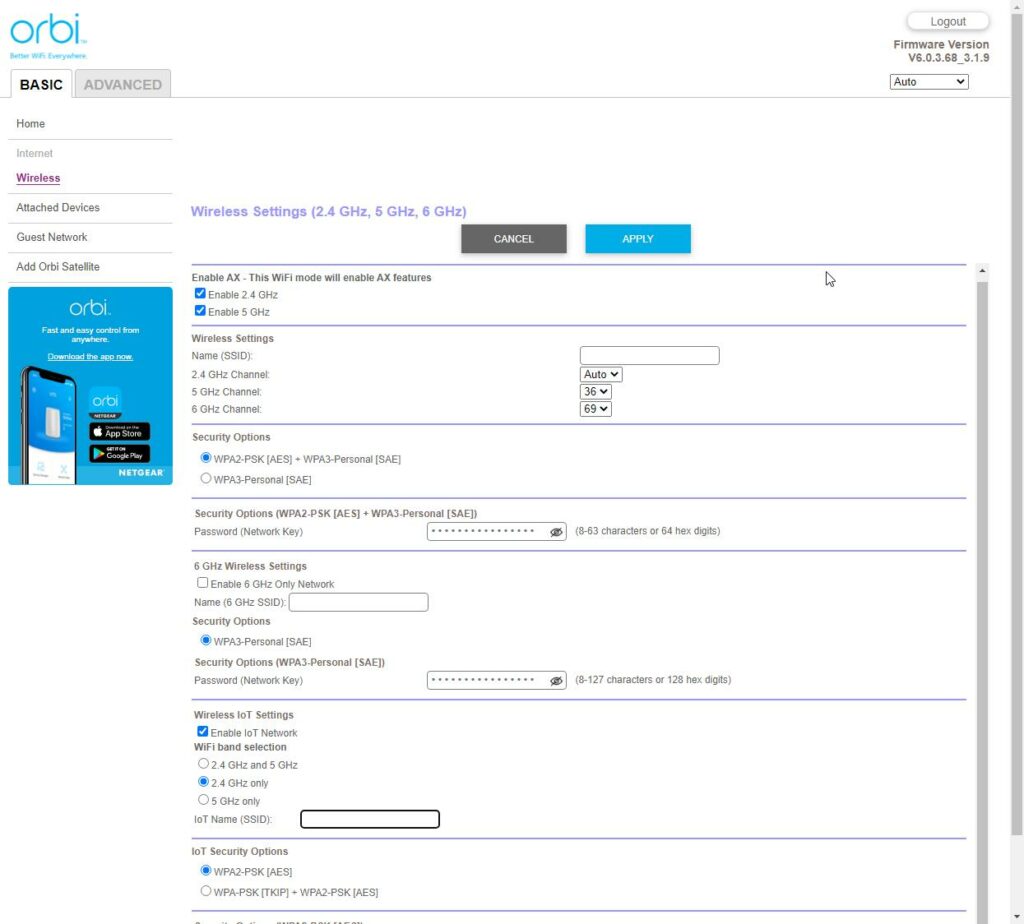Viewport: 1024px width, 924px height.
Task: Expand the 5 GHz Channel dropdown
Action: (595, 392)
